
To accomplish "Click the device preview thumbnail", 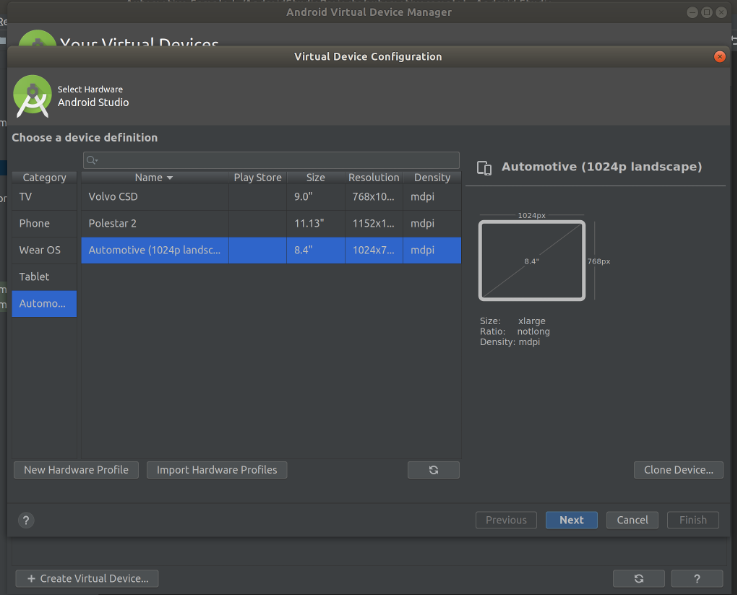I will (x=532, y=260).
